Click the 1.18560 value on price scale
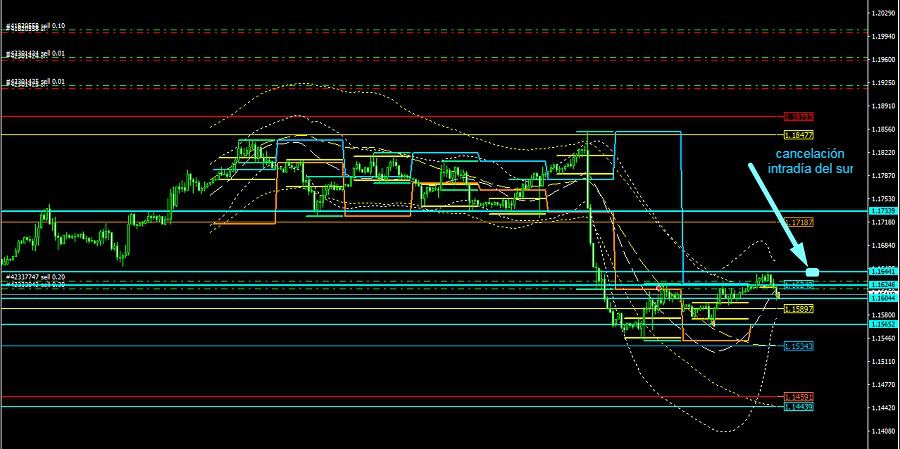This screenshot has width=900, height=449. click(x=883, y=129)
